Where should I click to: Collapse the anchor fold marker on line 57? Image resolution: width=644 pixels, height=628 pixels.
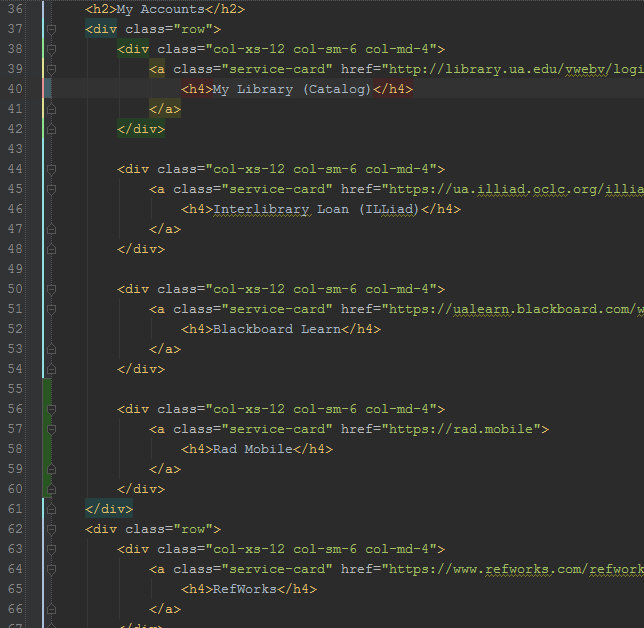click(51, 429)
